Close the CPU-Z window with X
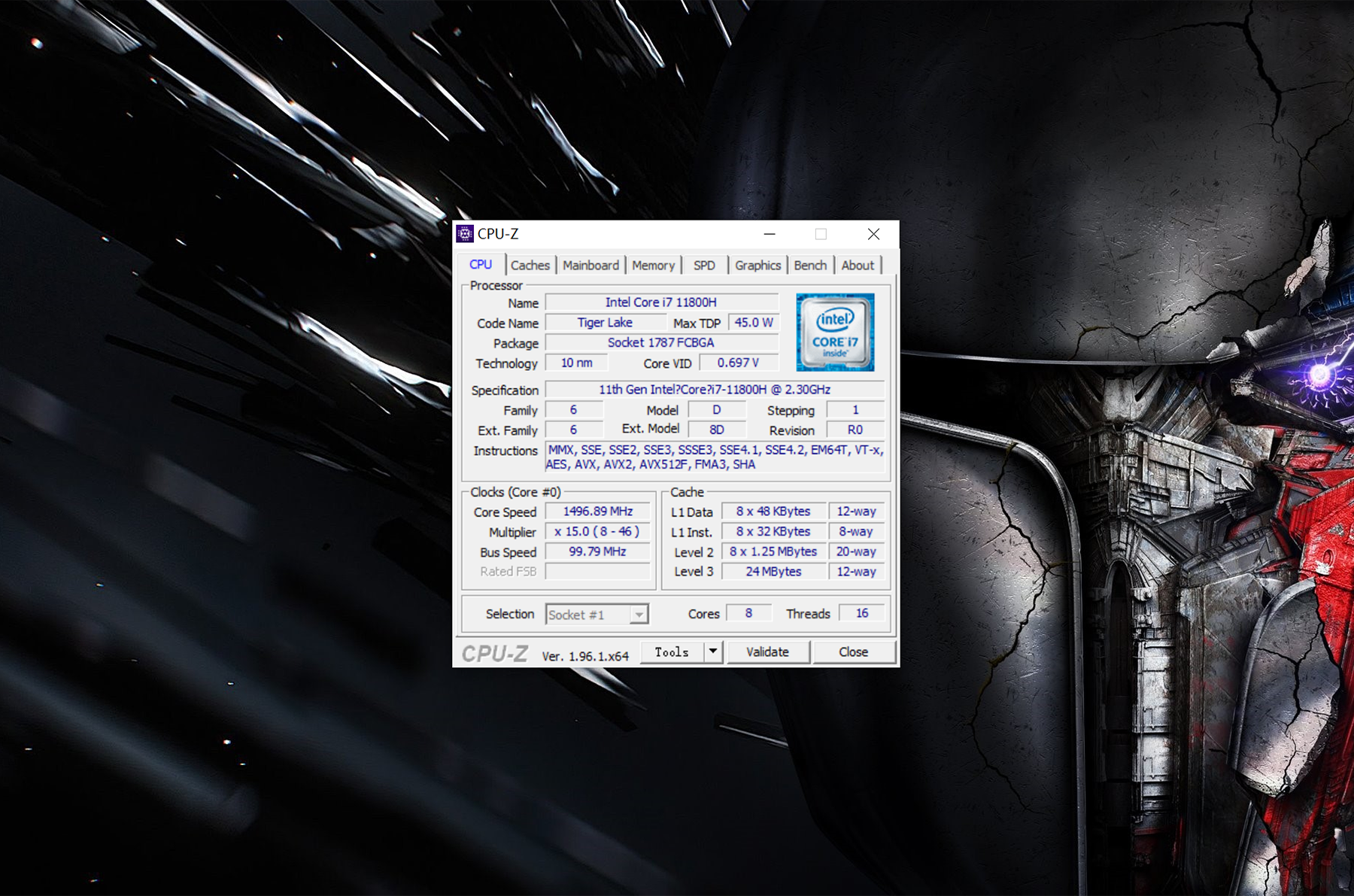This screenshot has width=1354, height=896. tap(873, 234)
